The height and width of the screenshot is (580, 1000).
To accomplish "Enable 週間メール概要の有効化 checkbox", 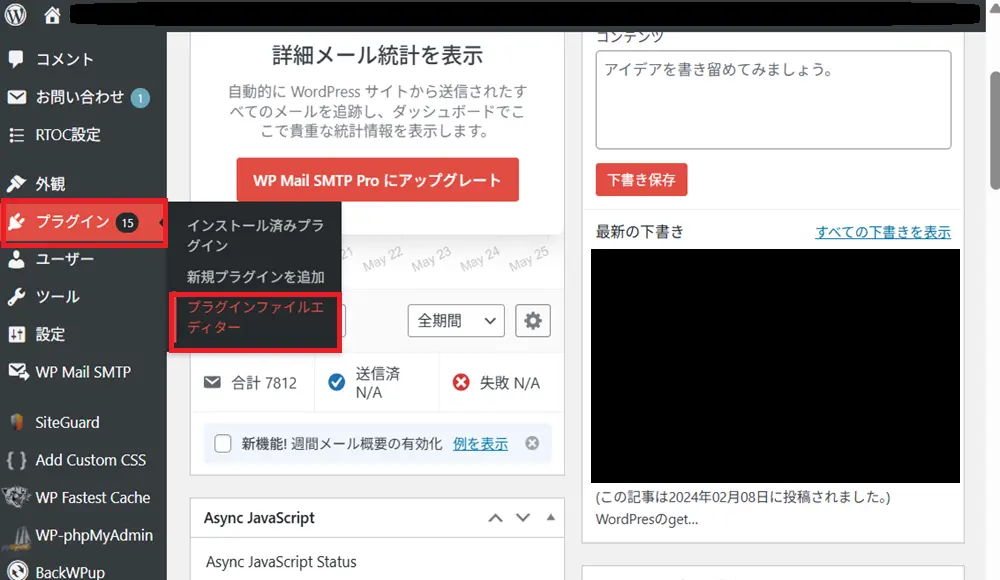I will [223, 443].
